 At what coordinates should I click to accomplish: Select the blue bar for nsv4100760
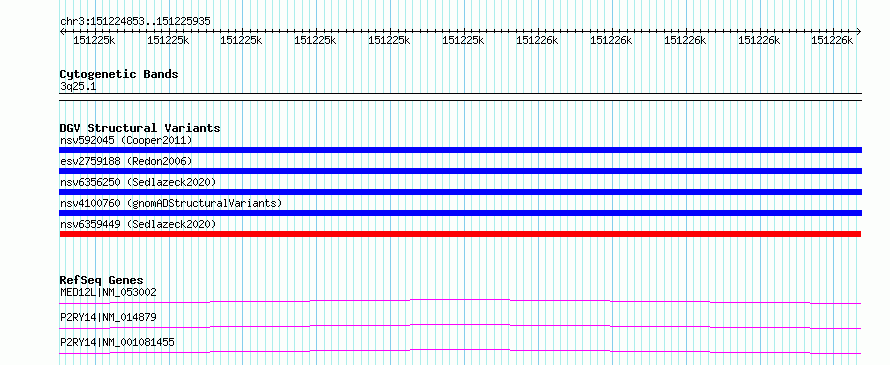click(460, 213)
